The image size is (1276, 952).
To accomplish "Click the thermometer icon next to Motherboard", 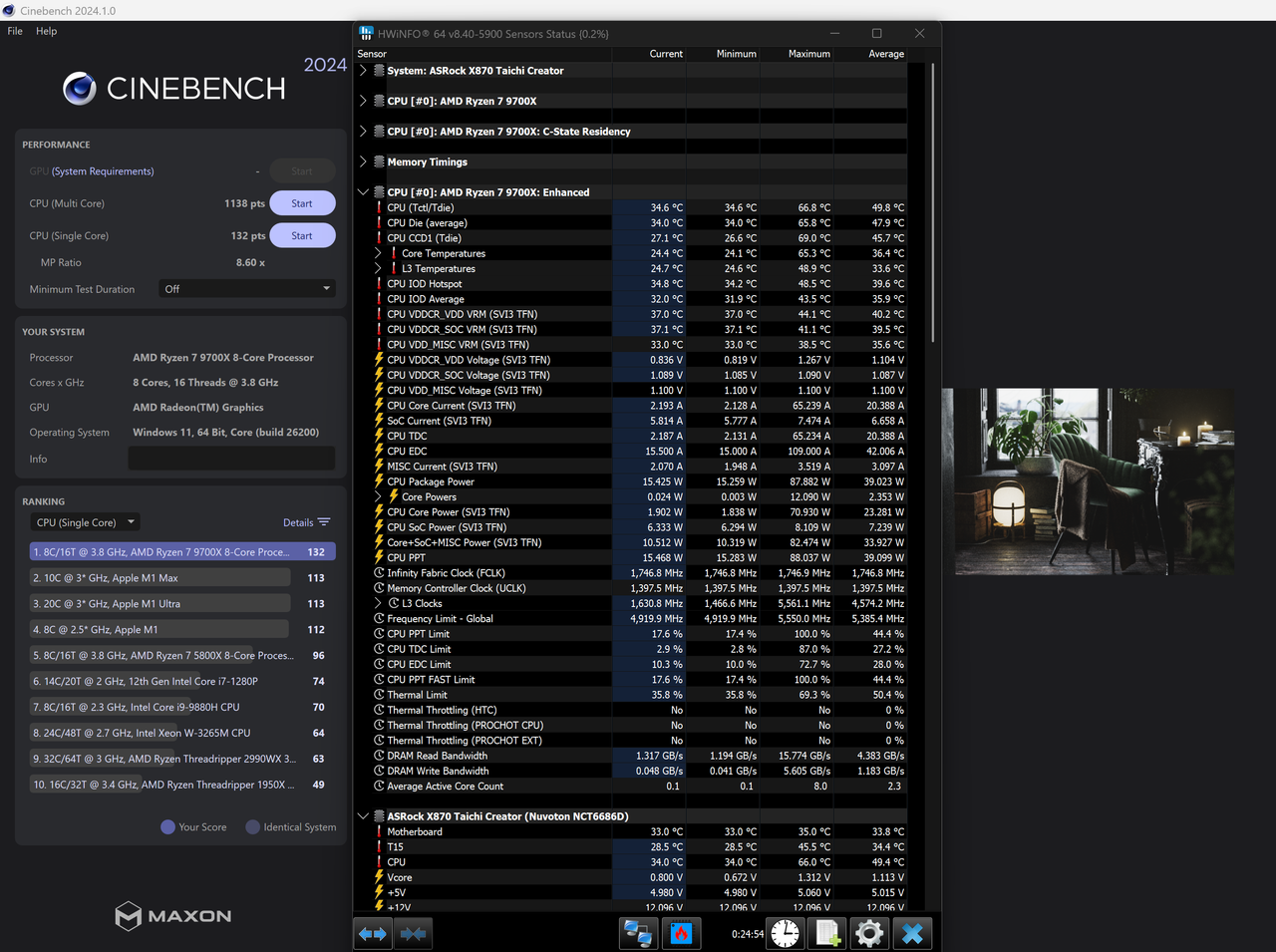I will (379, 831).
